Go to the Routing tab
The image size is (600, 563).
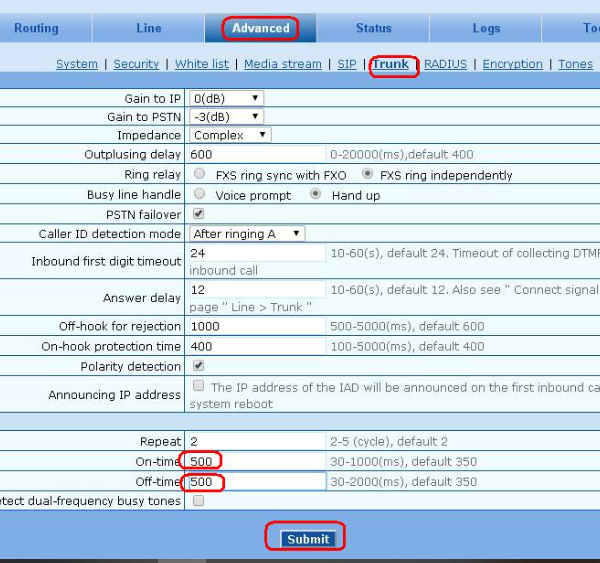(x=36, y=28)
